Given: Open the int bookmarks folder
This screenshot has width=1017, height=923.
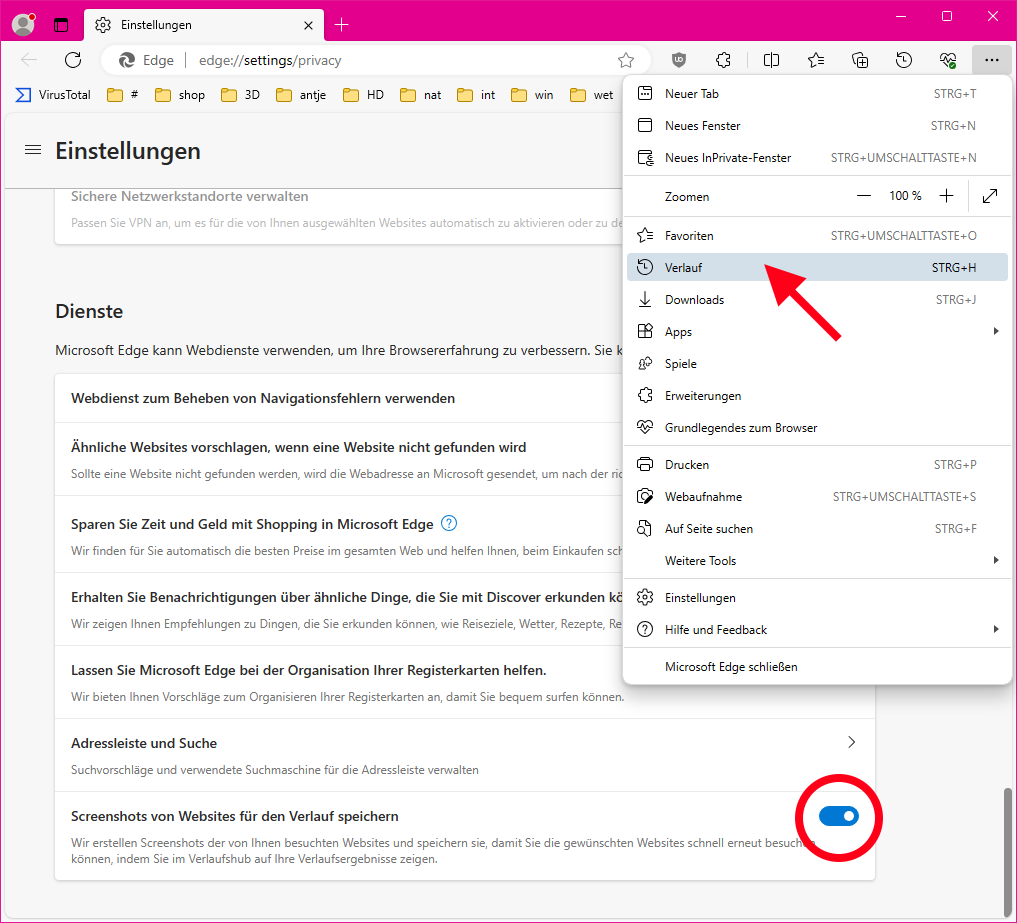Looking at the screenshot, I should click(x=476, y=95).
